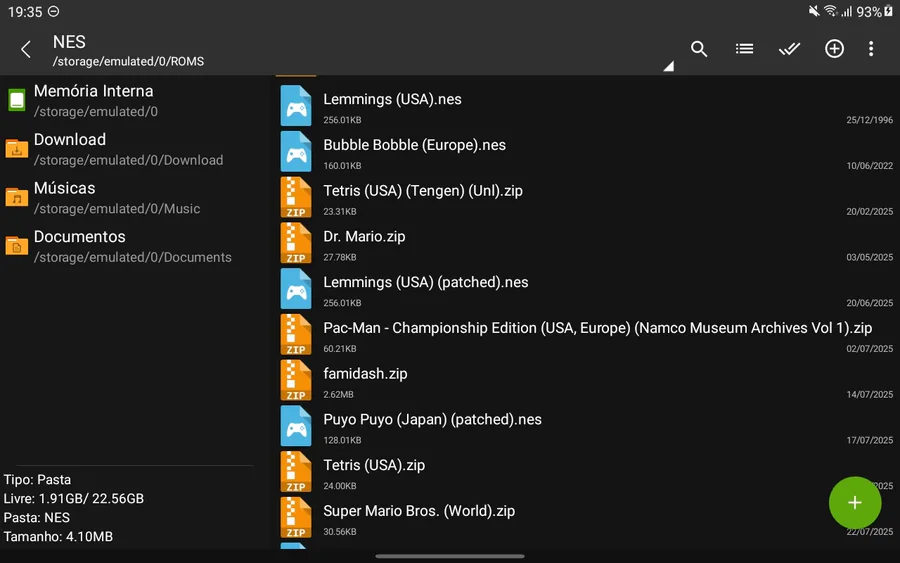Open the three-dot overflow menu
The image size is (900, 563).
tap(871, 49)
